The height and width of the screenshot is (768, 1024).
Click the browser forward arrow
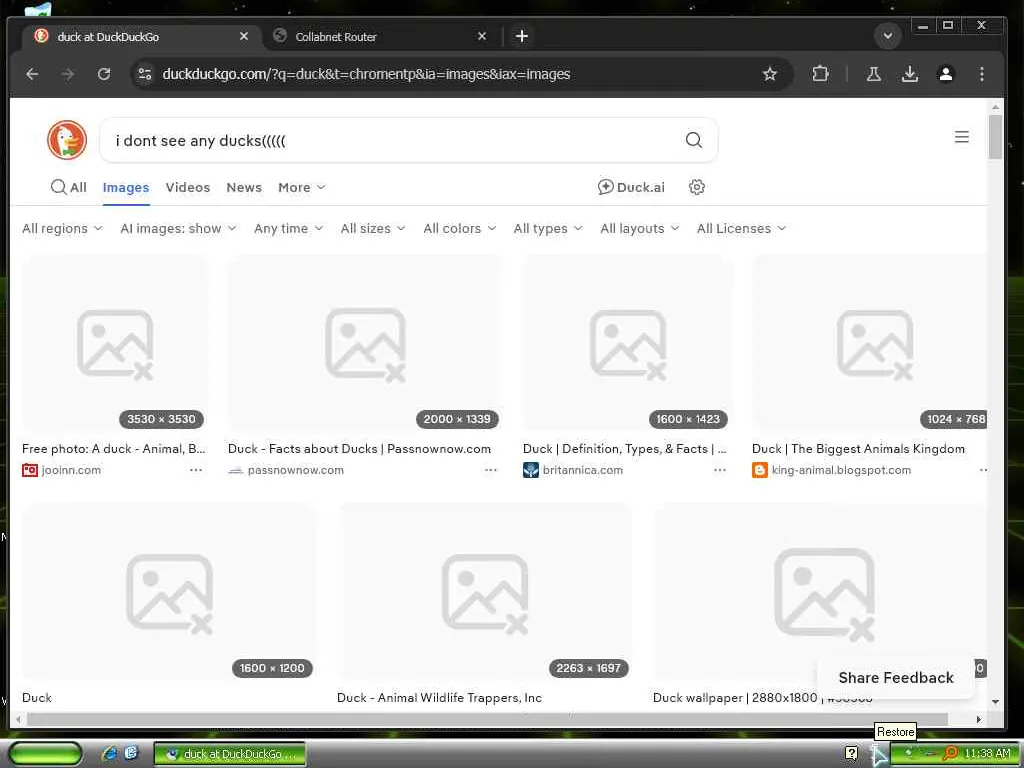68,74
